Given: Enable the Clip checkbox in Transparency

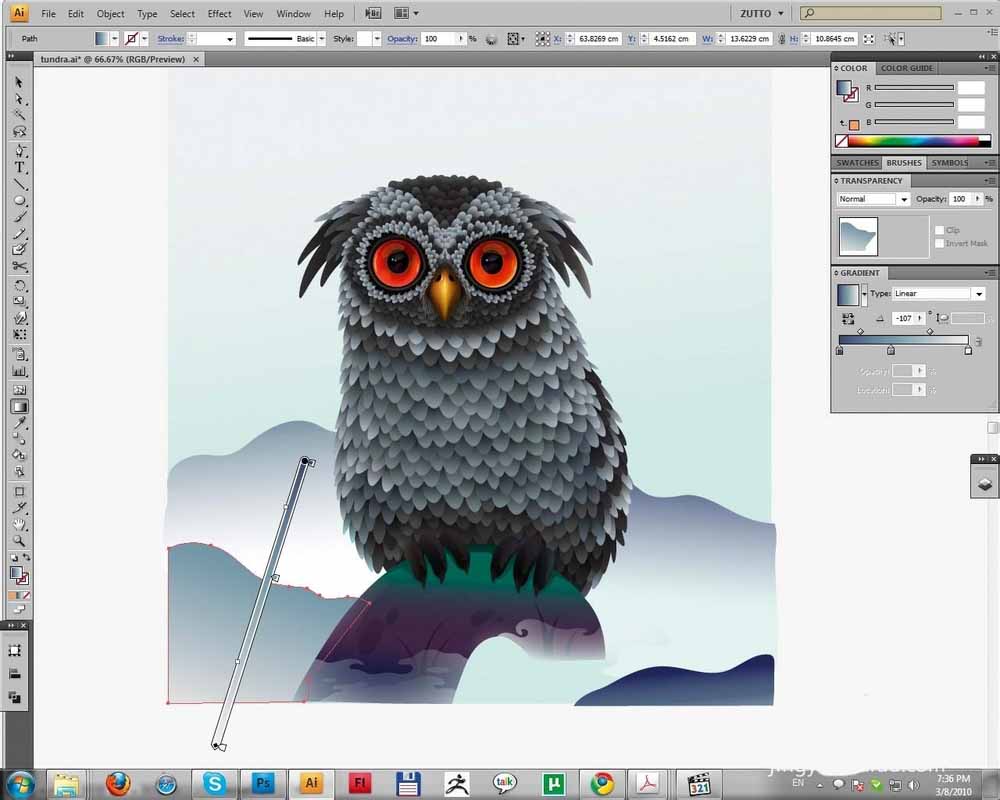Looking at the screenshot, I should coord(939,230).
